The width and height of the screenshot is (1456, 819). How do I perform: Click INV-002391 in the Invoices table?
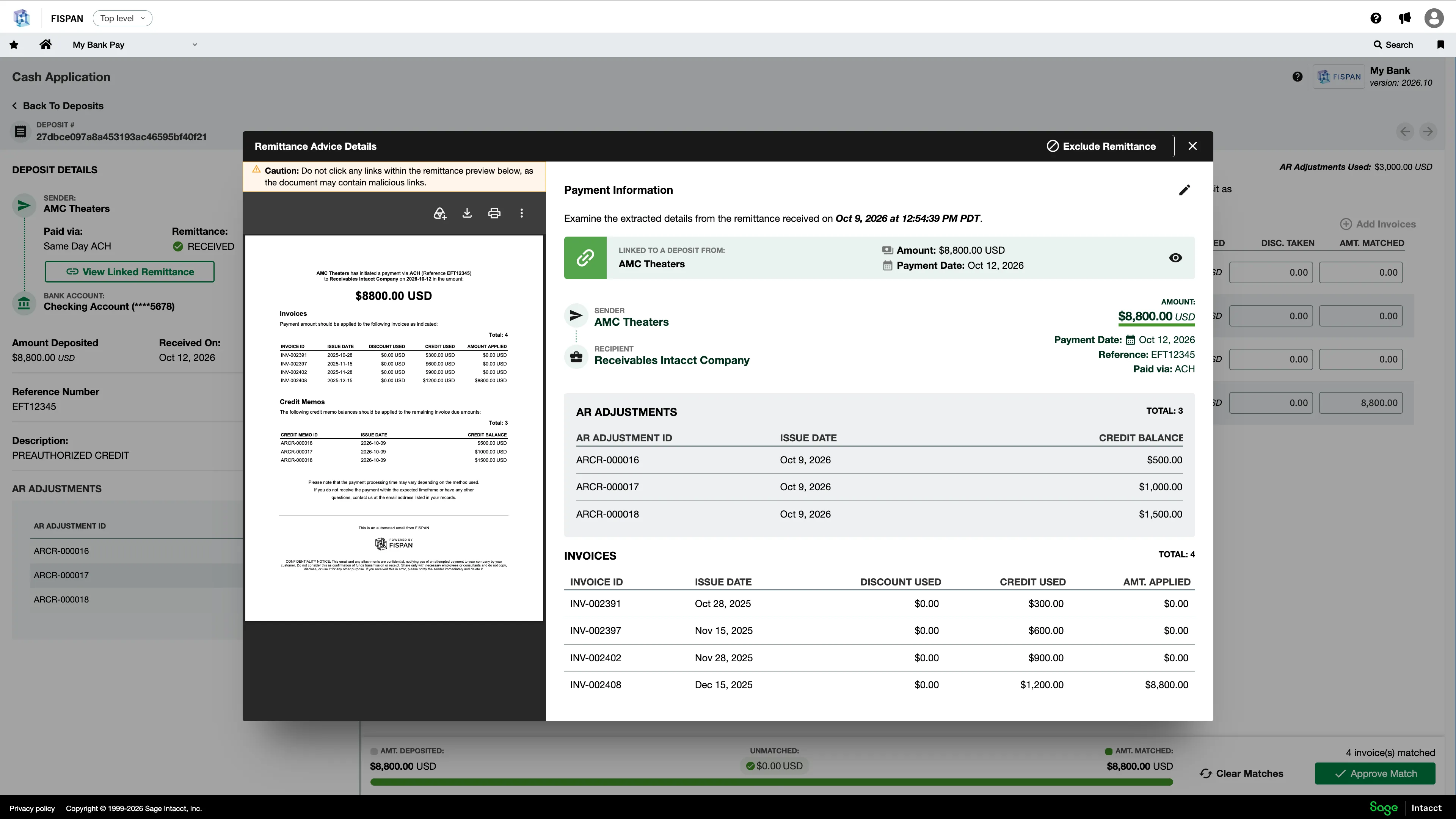(595, 604)
